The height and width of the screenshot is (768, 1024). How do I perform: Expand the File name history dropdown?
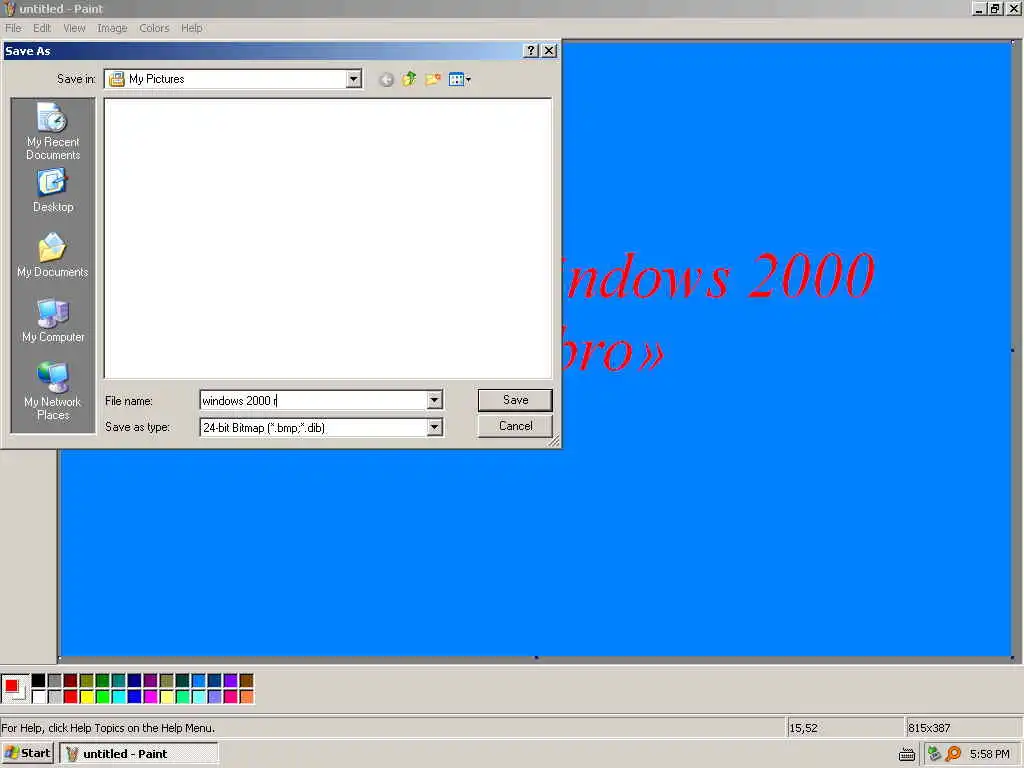click(x=434, y=400)
